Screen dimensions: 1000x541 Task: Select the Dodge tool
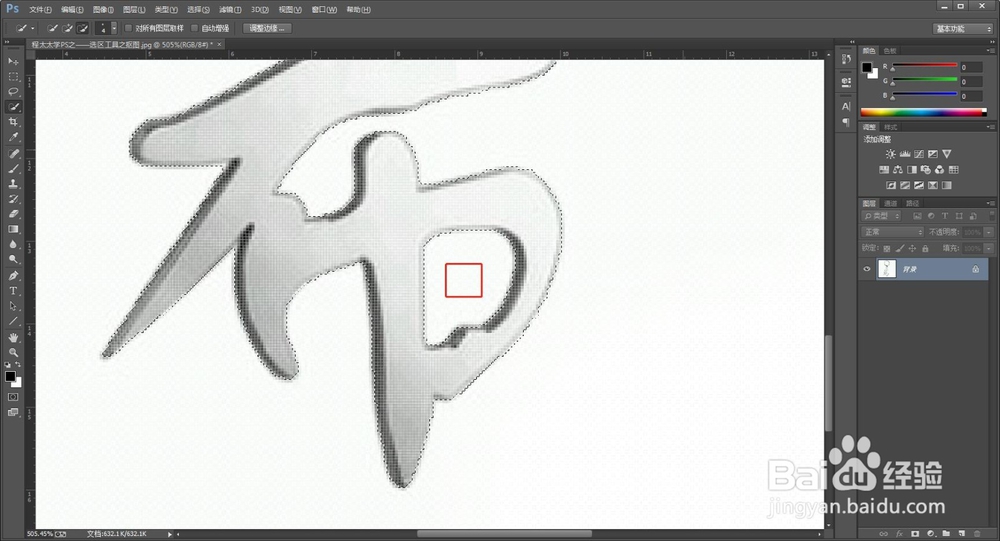pyautogui.click(x=13, y=260)
